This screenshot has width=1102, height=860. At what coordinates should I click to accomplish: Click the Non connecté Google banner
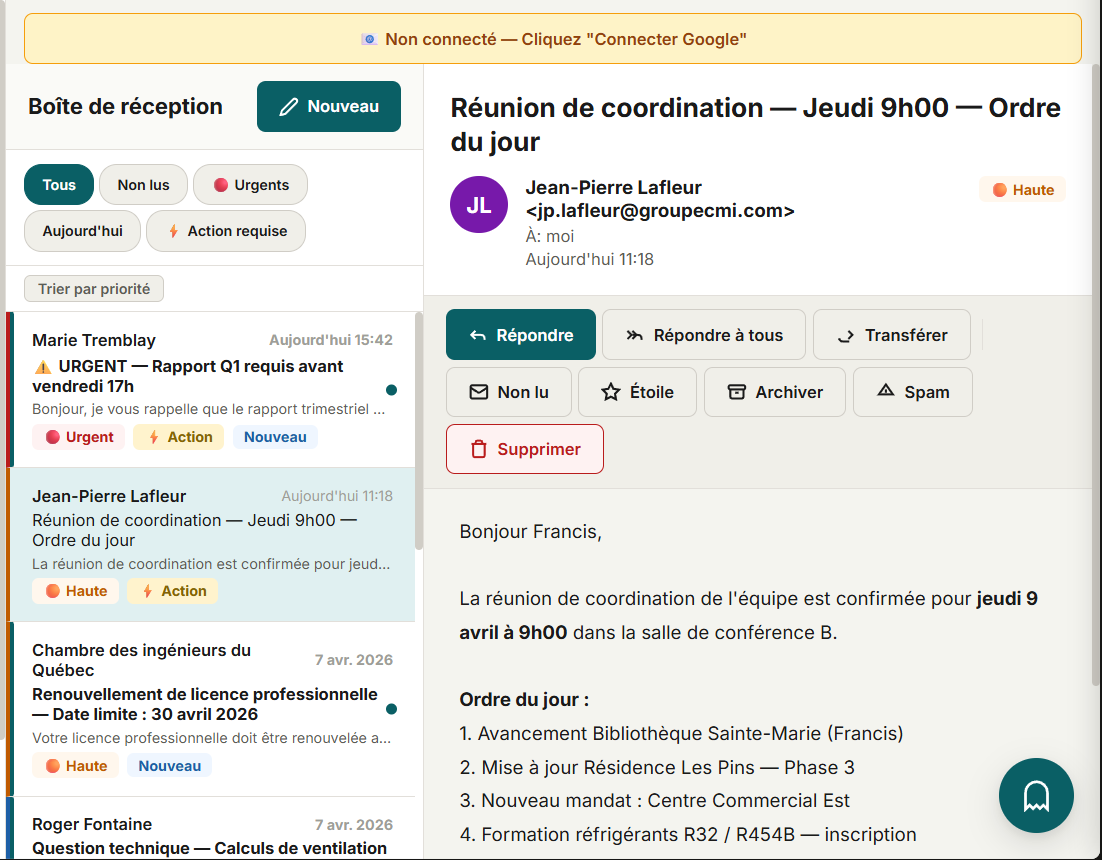coord(552,39)
